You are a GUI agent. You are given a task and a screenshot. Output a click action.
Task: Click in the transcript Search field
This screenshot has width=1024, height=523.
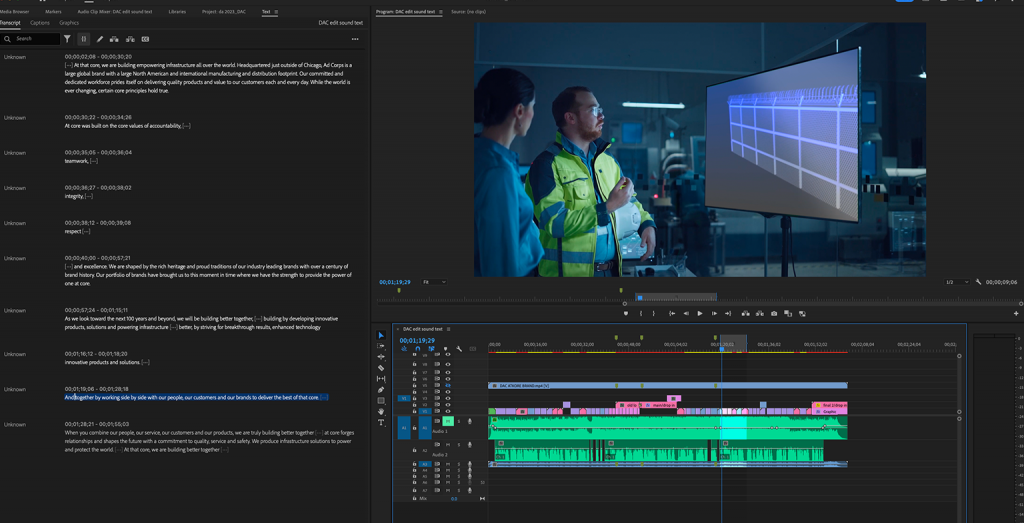pos(35,39)
